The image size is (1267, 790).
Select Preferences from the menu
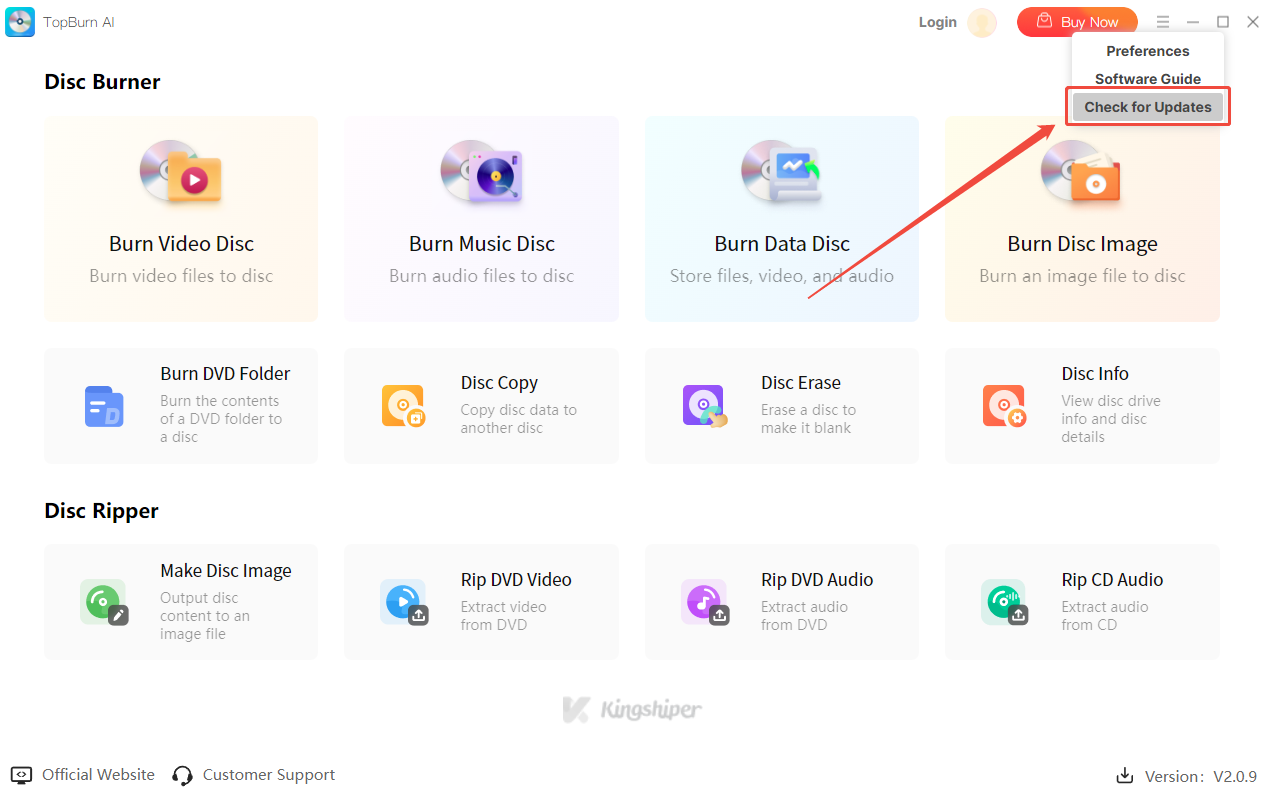tap(1147, 51)
